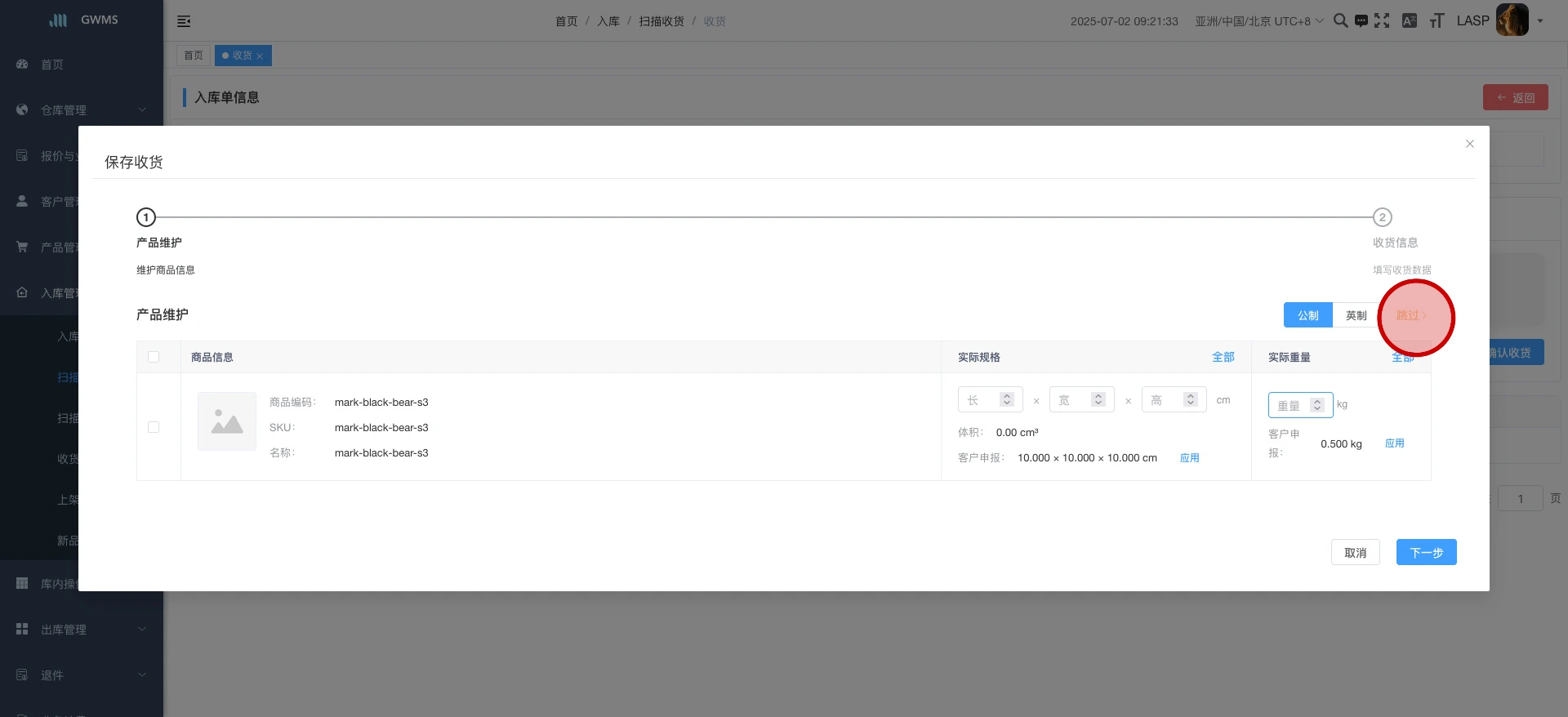
Task: Click the 取消 cancel button
Action: pos(1355,553)
